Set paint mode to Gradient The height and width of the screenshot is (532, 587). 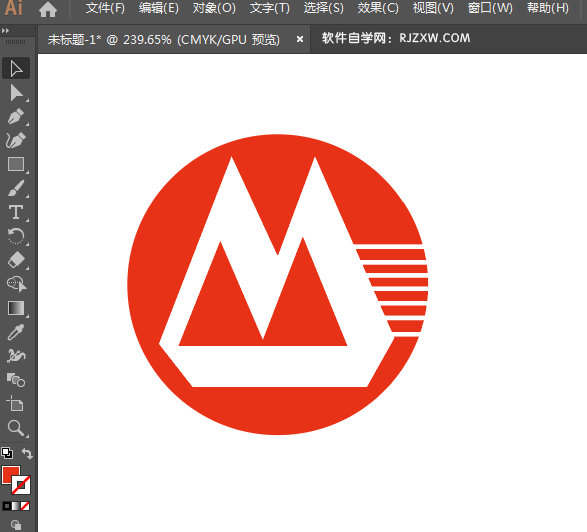pos(16,506)
